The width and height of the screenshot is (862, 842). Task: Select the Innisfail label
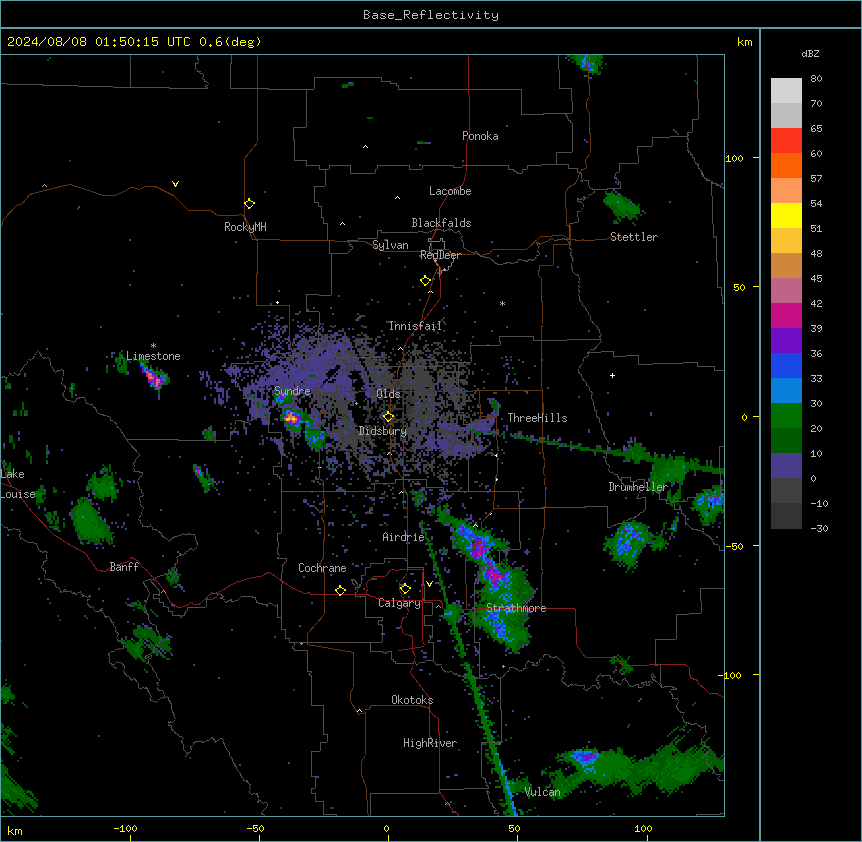coord(415,326)
